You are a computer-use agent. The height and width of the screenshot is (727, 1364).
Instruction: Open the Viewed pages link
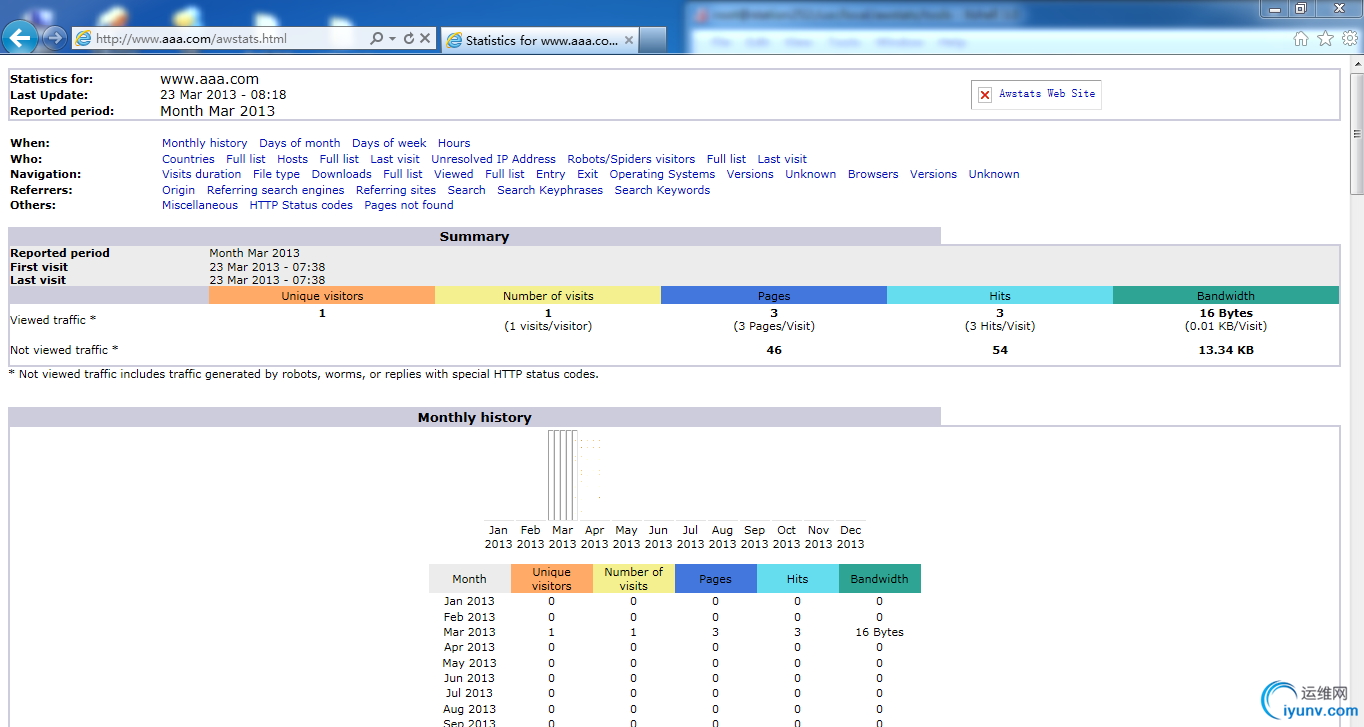[x=453, y=174]
